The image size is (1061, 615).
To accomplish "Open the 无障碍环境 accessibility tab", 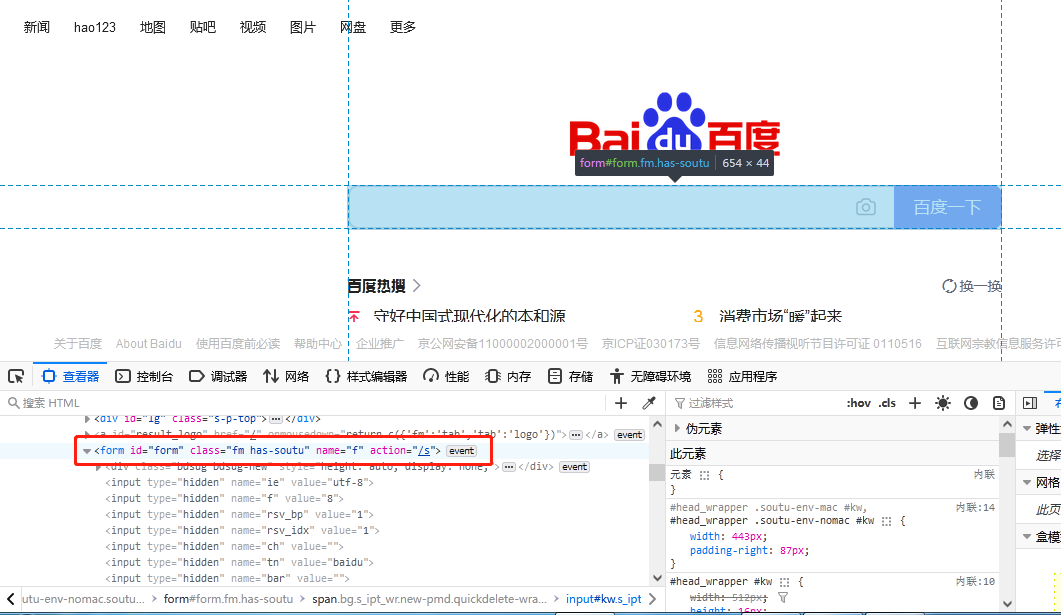I will point(650,376).
